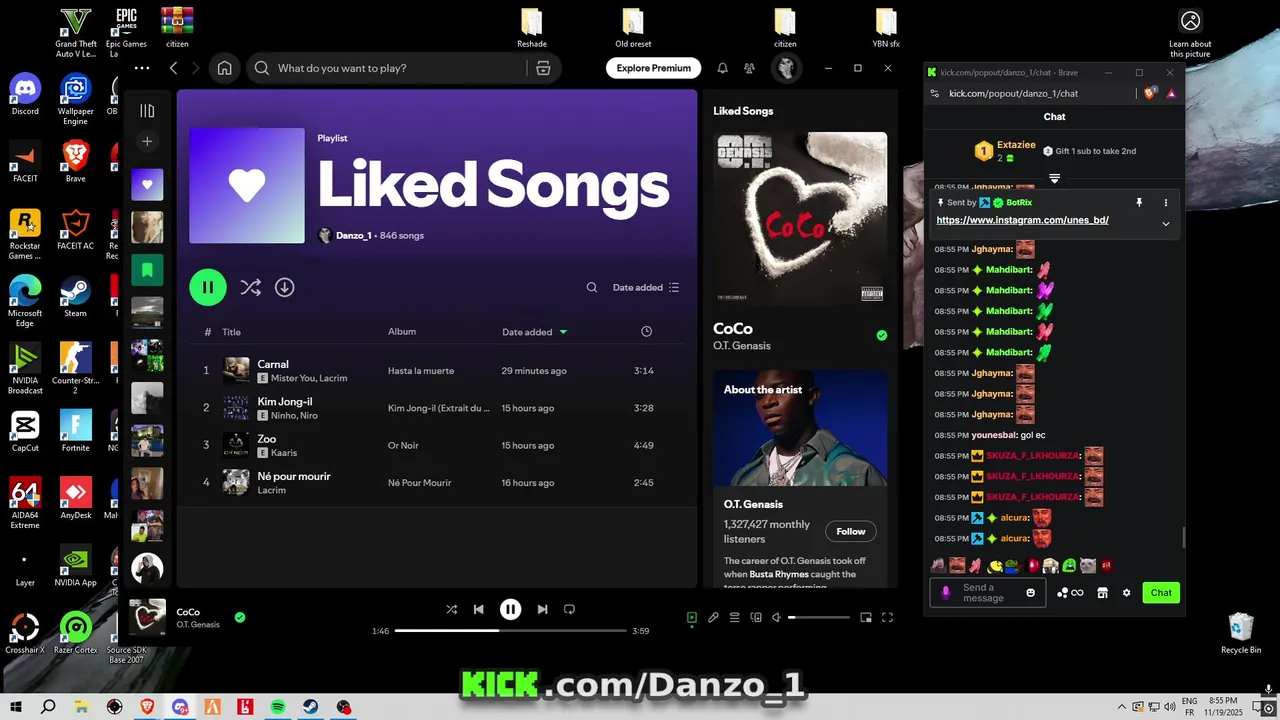Viewport: 1280px width, 720px height.
Task: Adjust the Spotify volume slider
Action: coord(819,618)
